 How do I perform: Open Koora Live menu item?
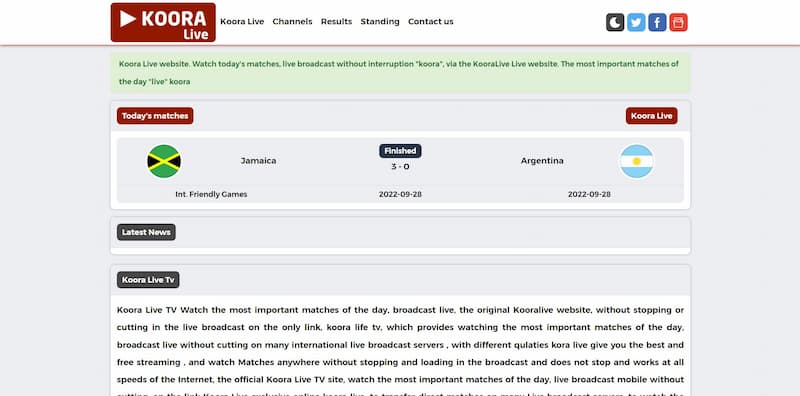click(242, 21)
